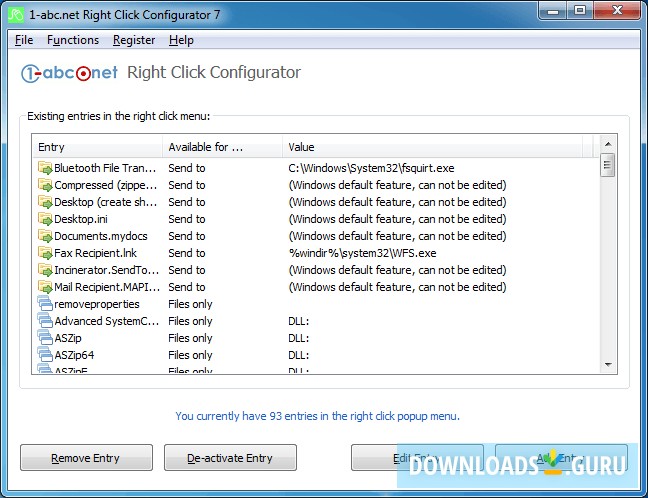Click the Add Entry button
648x498 pixels.
561,458
